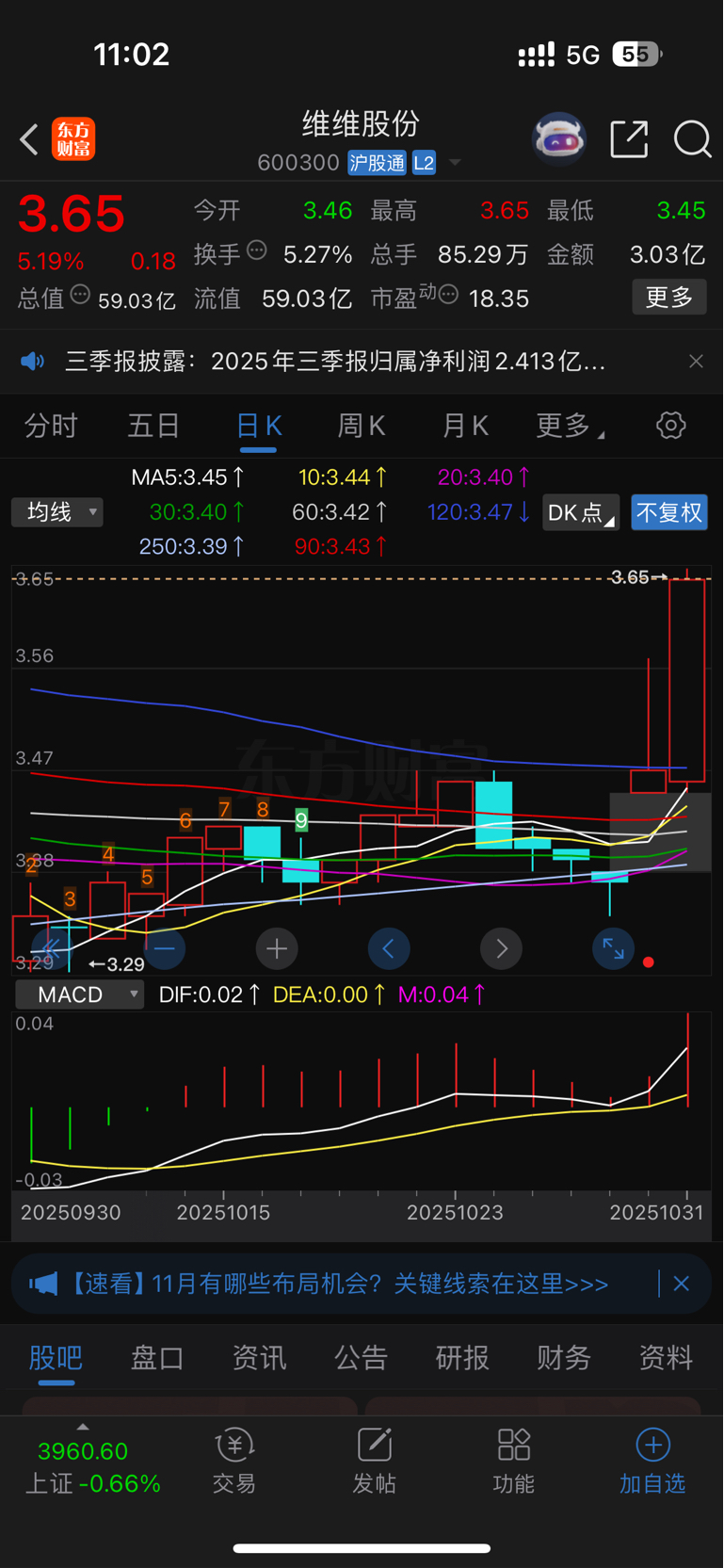Viewport: 724px width, 1568px height.
Task: Tap the M:0.04 reading
Action: pos(442,994)
